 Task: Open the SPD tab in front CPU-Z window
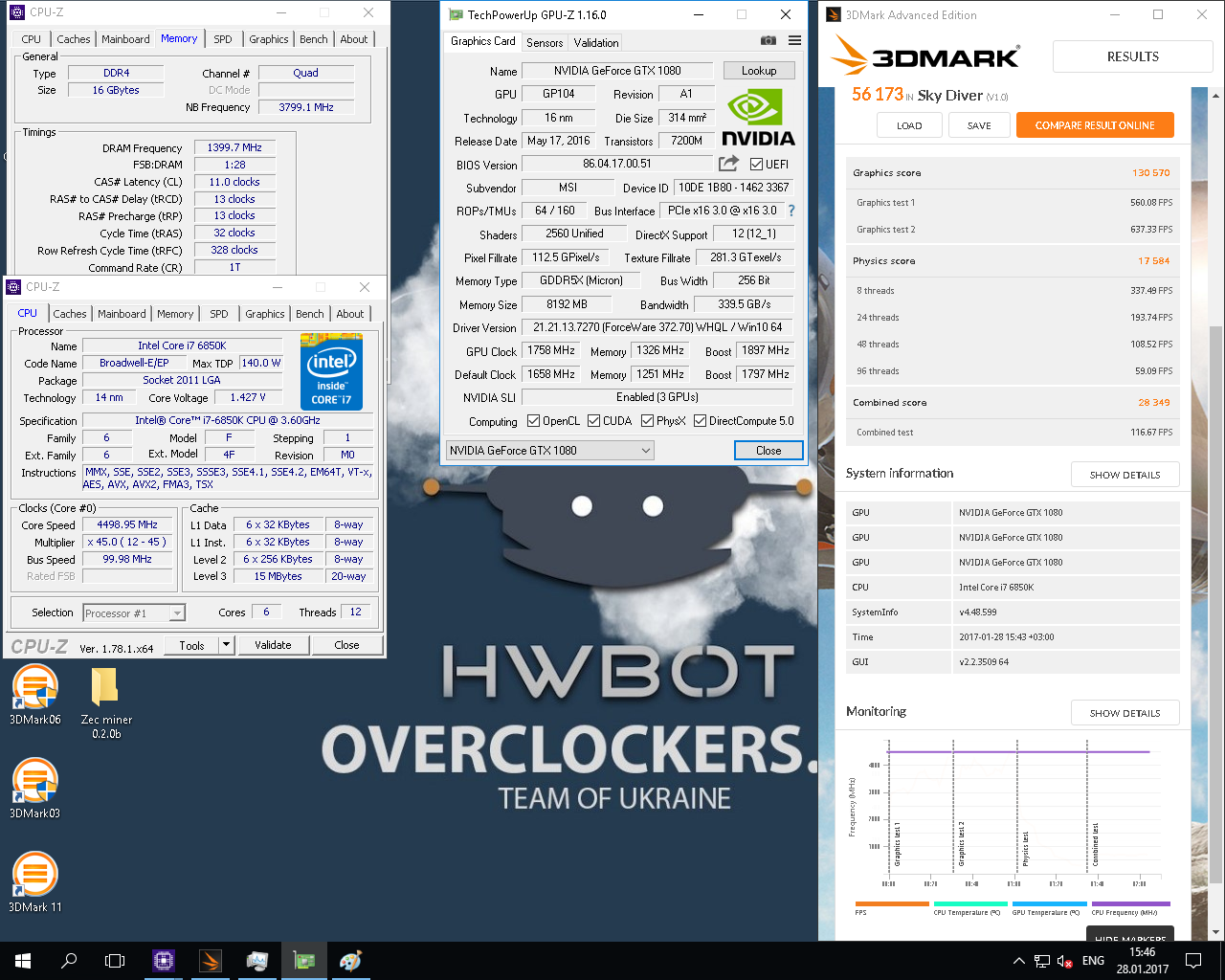tap(219, 314)
